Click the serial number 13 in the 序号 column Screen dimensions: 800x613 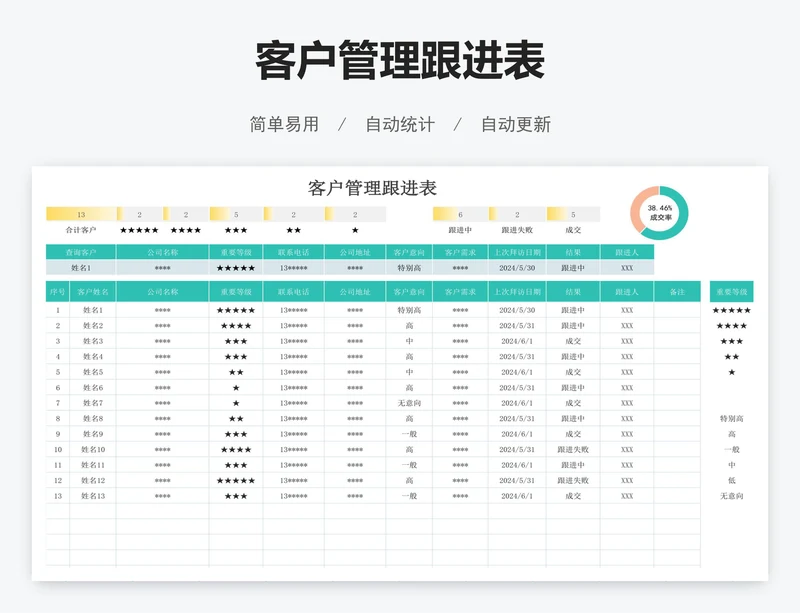(x=58, y=496)
